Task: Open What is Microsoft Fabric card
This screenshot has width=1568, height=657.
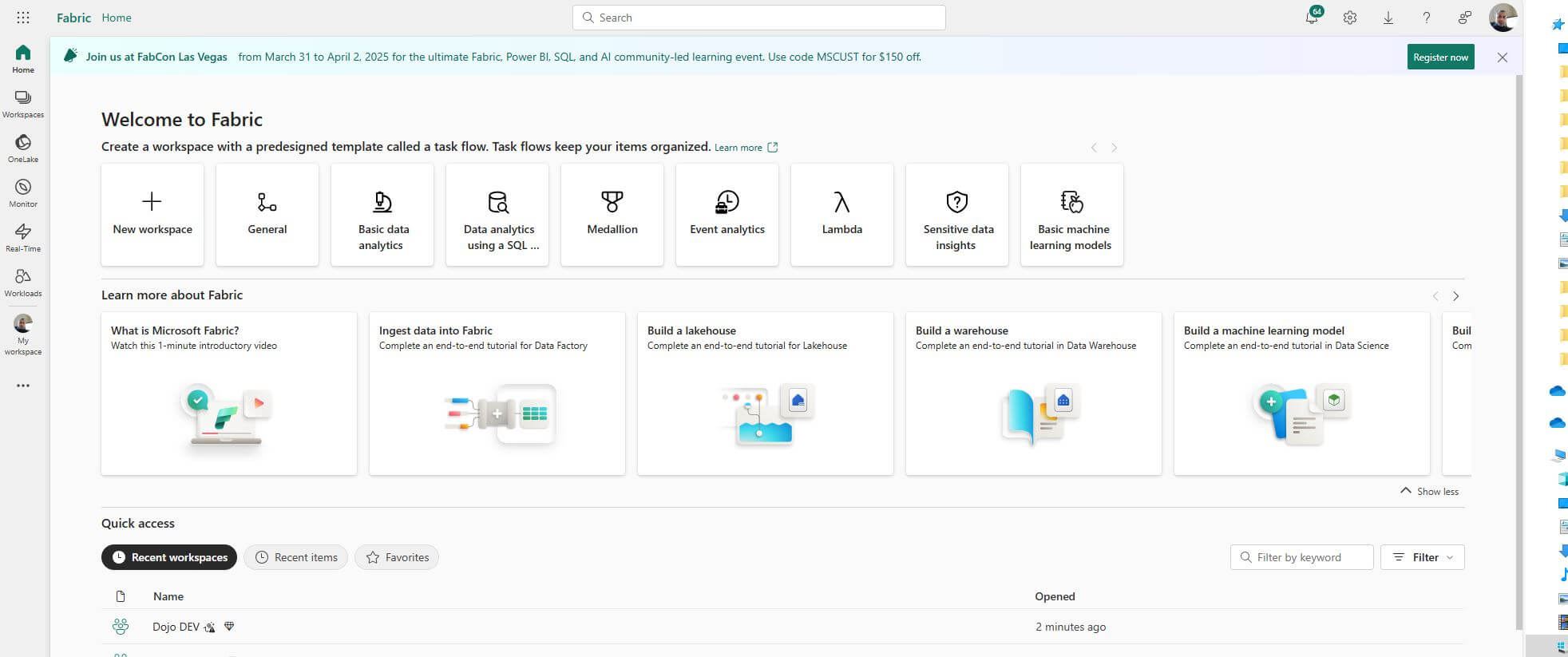Action: point(229,394)
